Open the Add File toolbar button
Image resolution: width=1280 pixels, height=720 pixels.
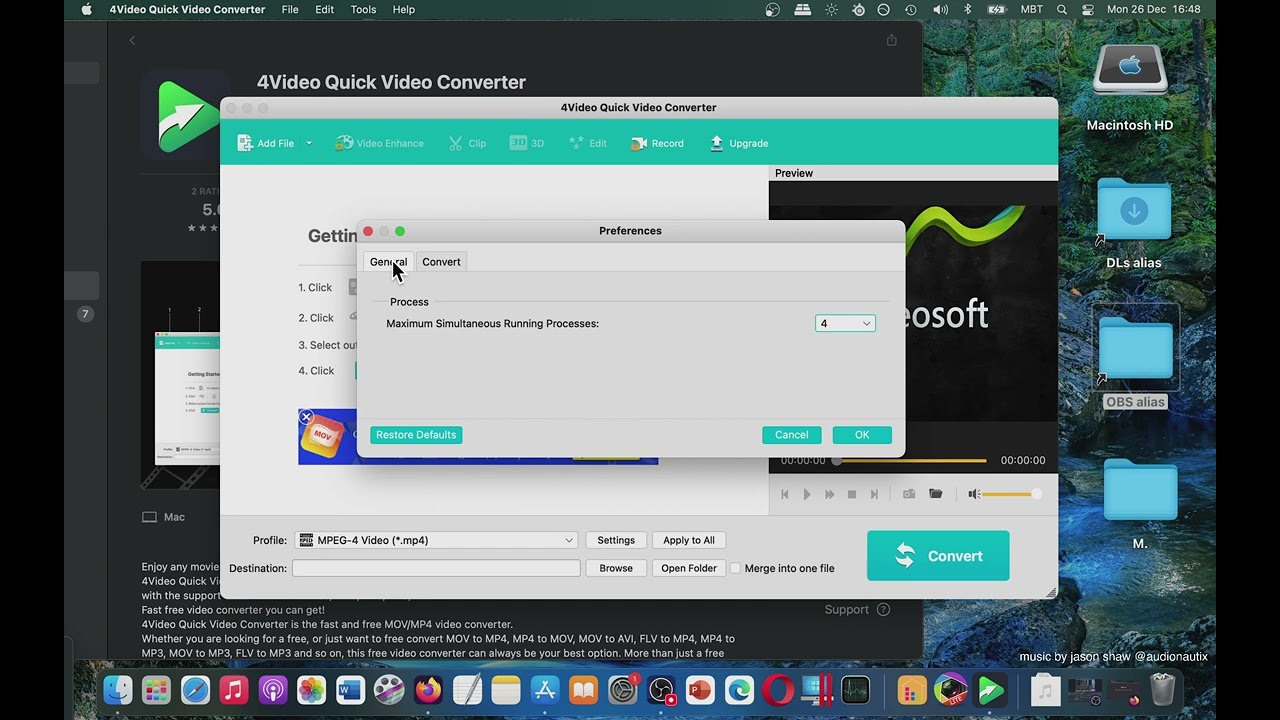point(265,143)
